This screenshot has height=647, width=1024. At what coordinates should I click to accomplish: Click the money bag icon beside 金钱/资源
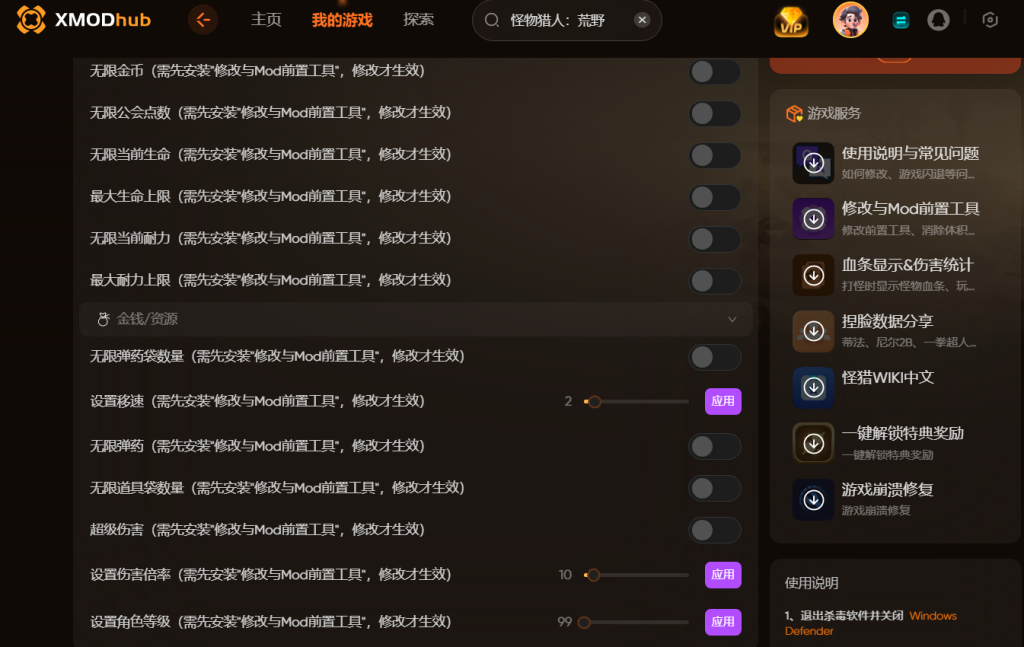tap(103, 319)
